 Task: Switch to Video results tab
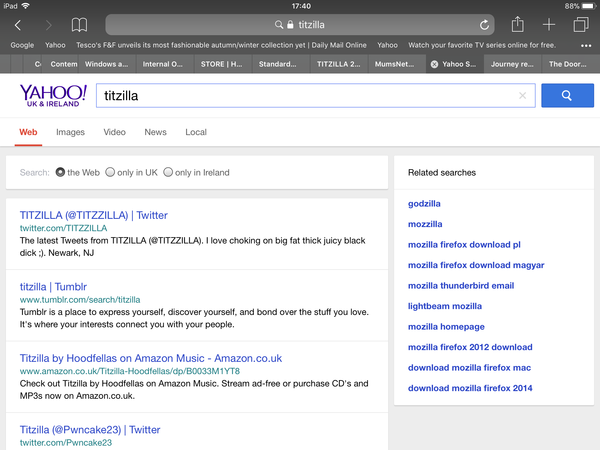coord(114,132)
